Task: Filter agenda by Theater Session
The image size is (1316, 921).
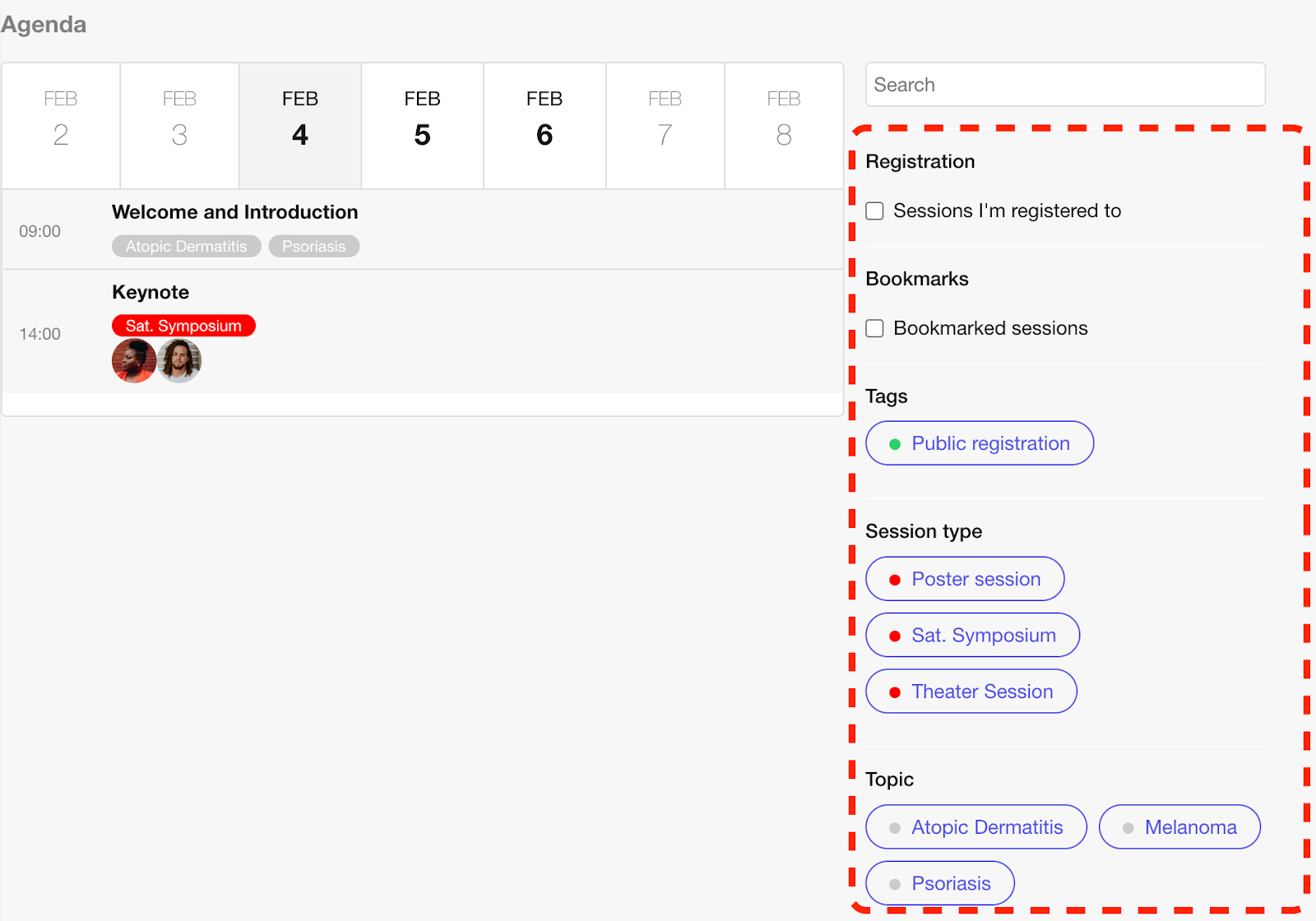Action: coord(971,692)
